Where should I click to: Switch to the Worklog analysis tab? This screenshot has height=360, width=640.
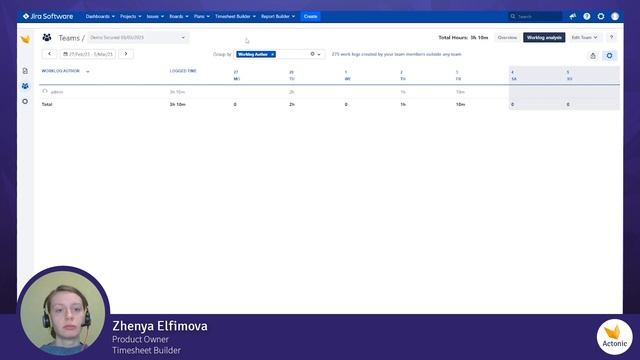tap(544, 38)
